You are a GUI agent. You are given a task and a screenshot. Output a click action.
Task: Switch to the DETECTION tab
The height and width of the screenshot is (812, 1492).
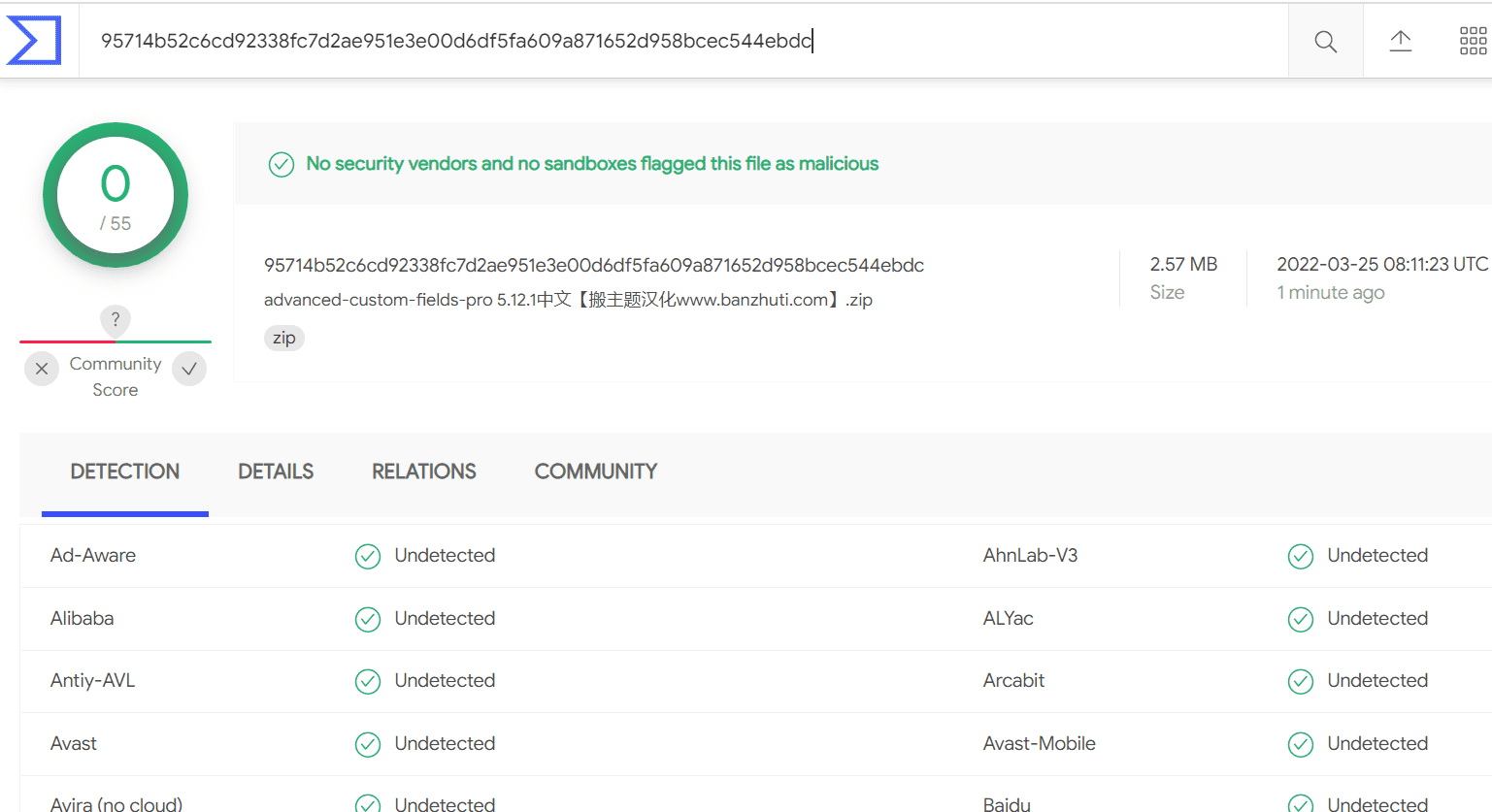[x=125, y=471]
